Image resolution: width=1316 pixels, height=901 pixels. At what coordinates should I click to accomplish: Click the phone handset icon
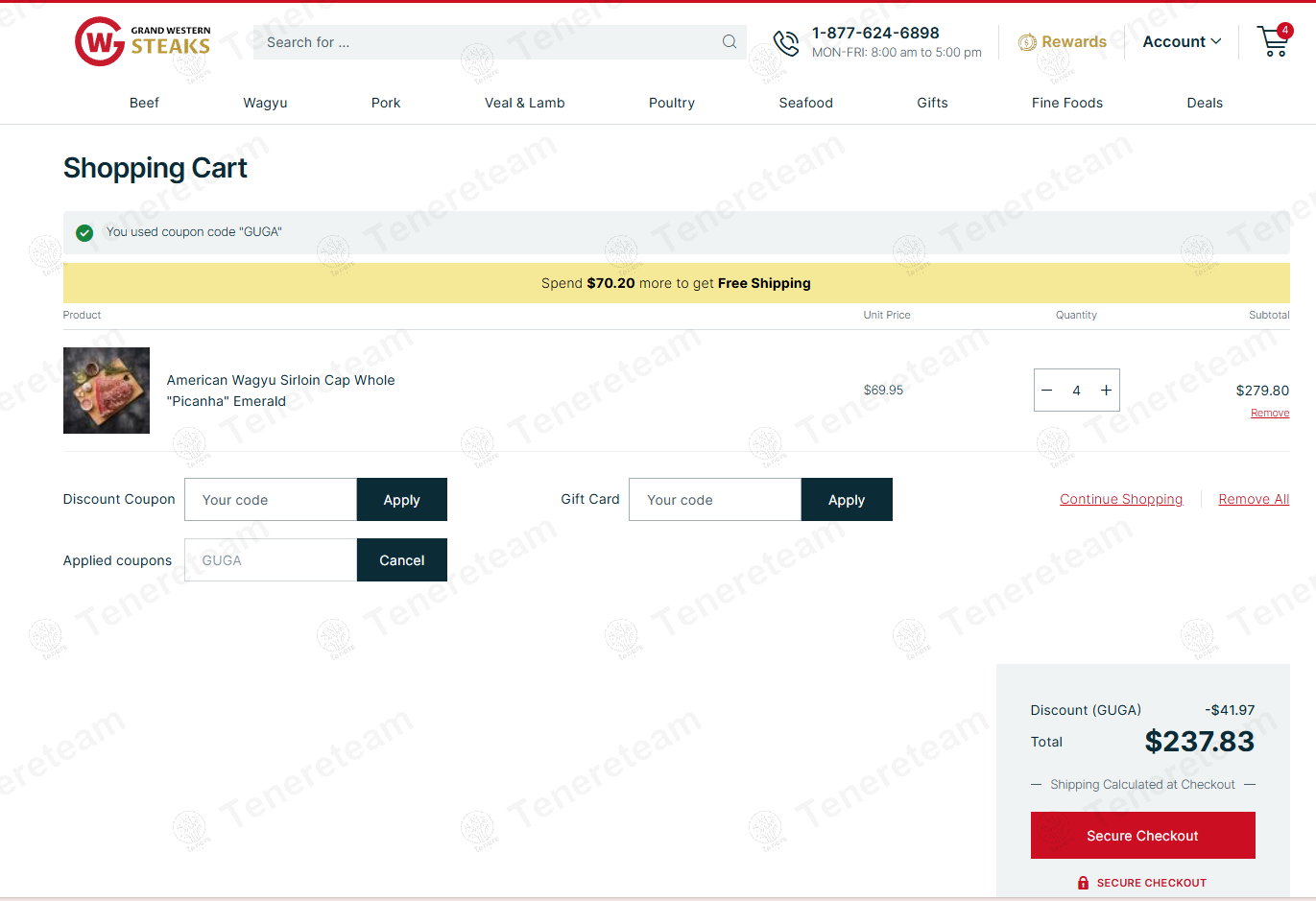[786, 42]
